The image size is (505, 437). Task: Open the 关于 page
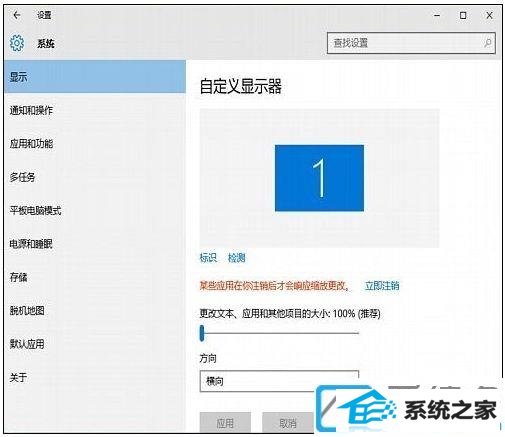95,377
